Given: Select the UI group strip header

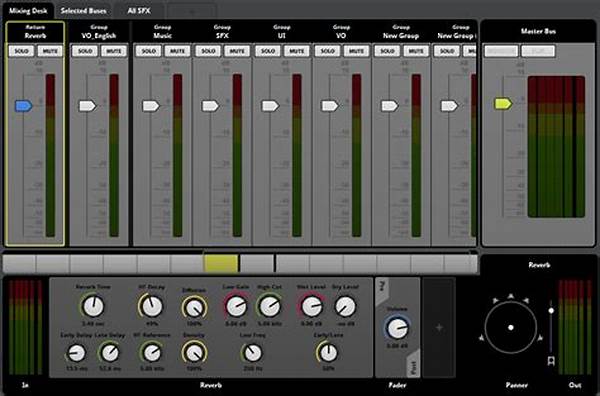Looking at the screenshot, I should [x=282, y=32].
